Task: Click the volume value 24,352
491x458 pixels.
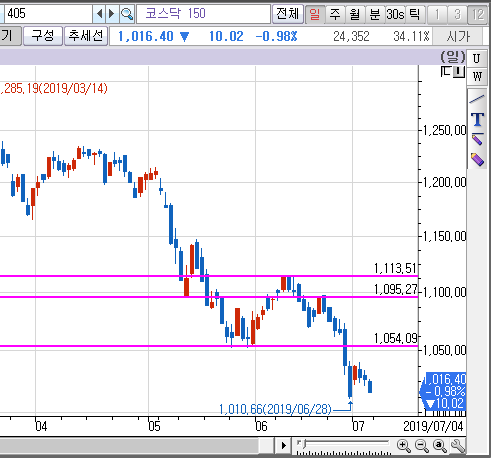Action: point(351,36)
